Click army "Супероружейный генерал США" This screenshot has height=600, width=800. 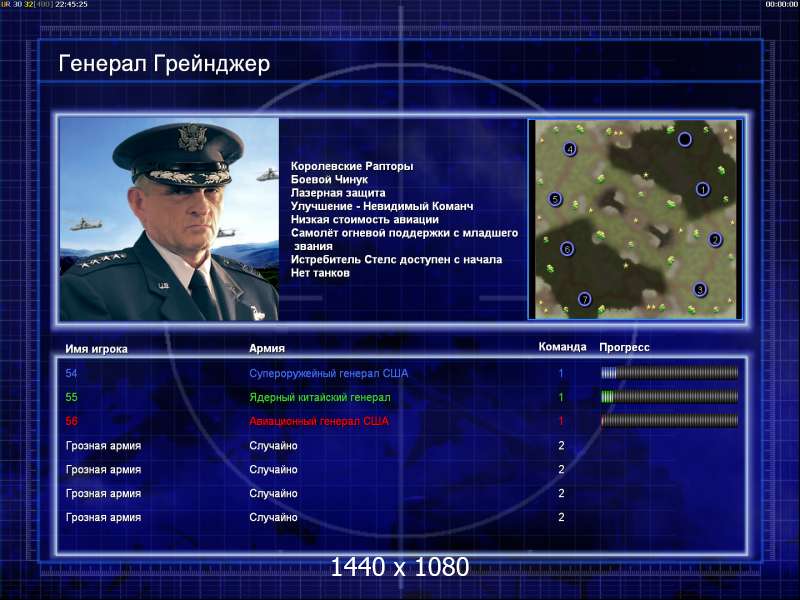[329, 373]
